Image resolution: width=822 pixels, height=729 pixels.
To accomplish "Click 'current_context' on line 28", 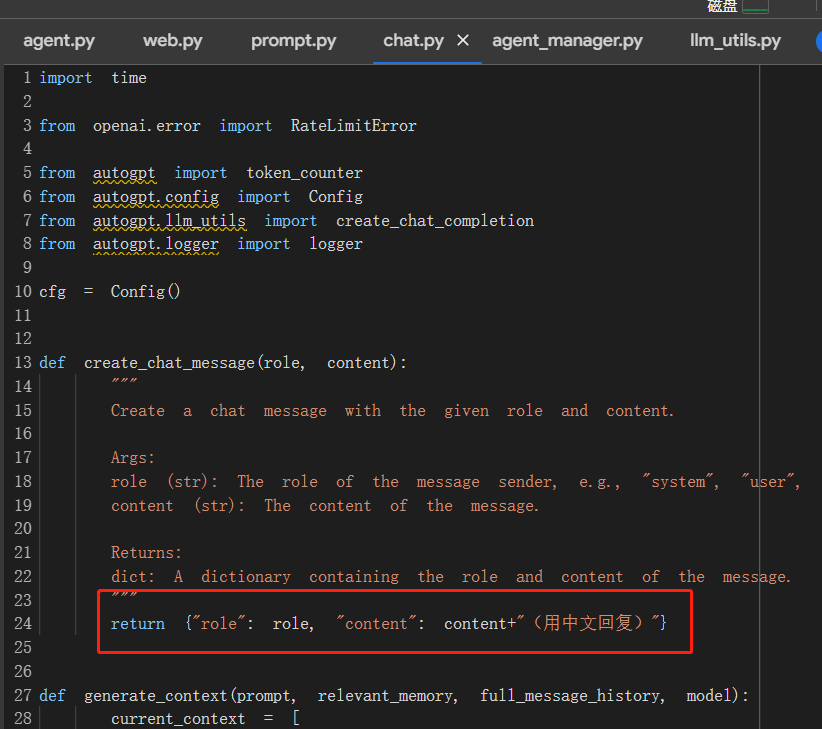I will pyautogui.click(x=178, y=719).
